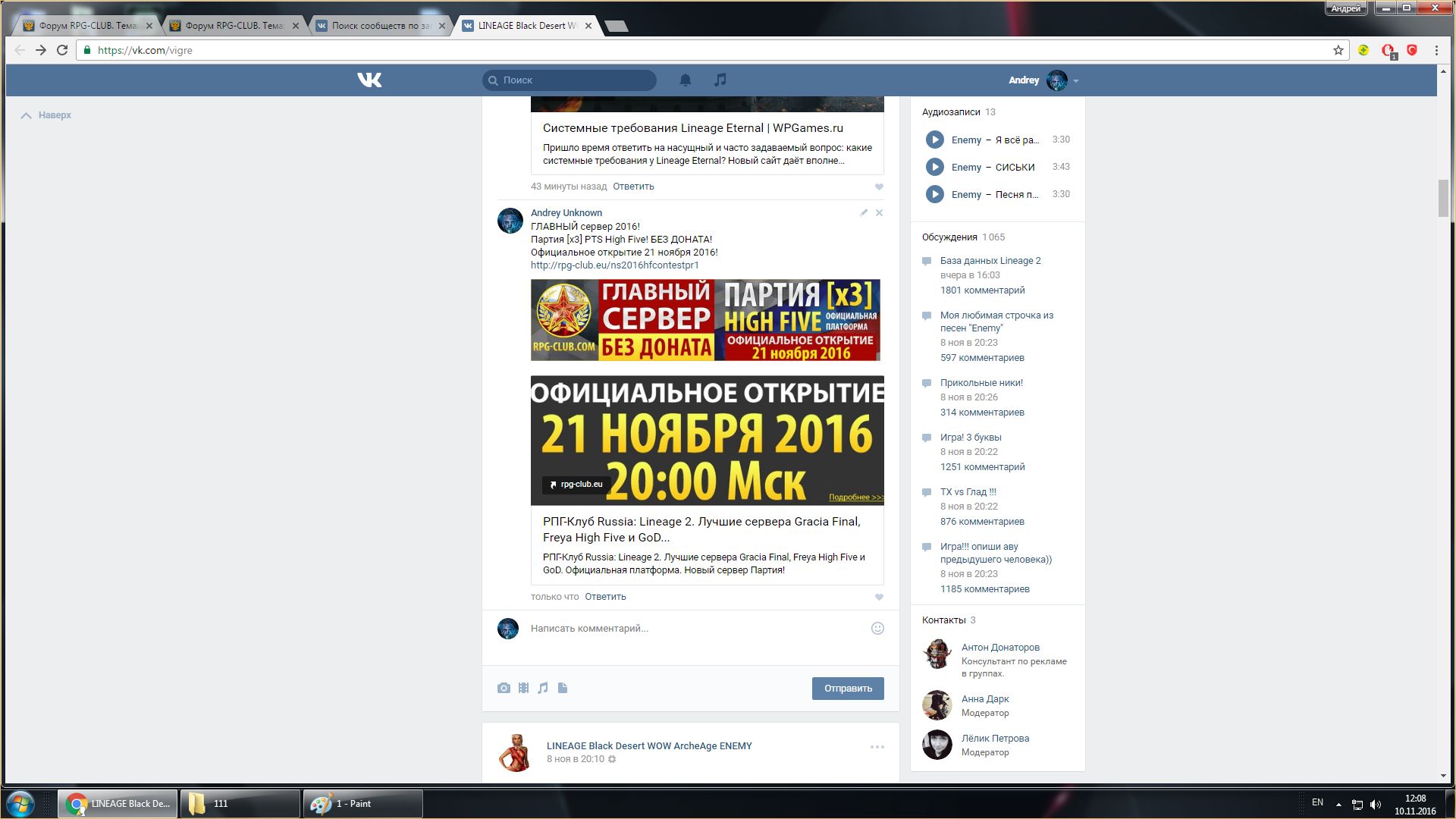Click the VK logo home icon
The image size is (1456, 819).
click(x=369, y=80)
